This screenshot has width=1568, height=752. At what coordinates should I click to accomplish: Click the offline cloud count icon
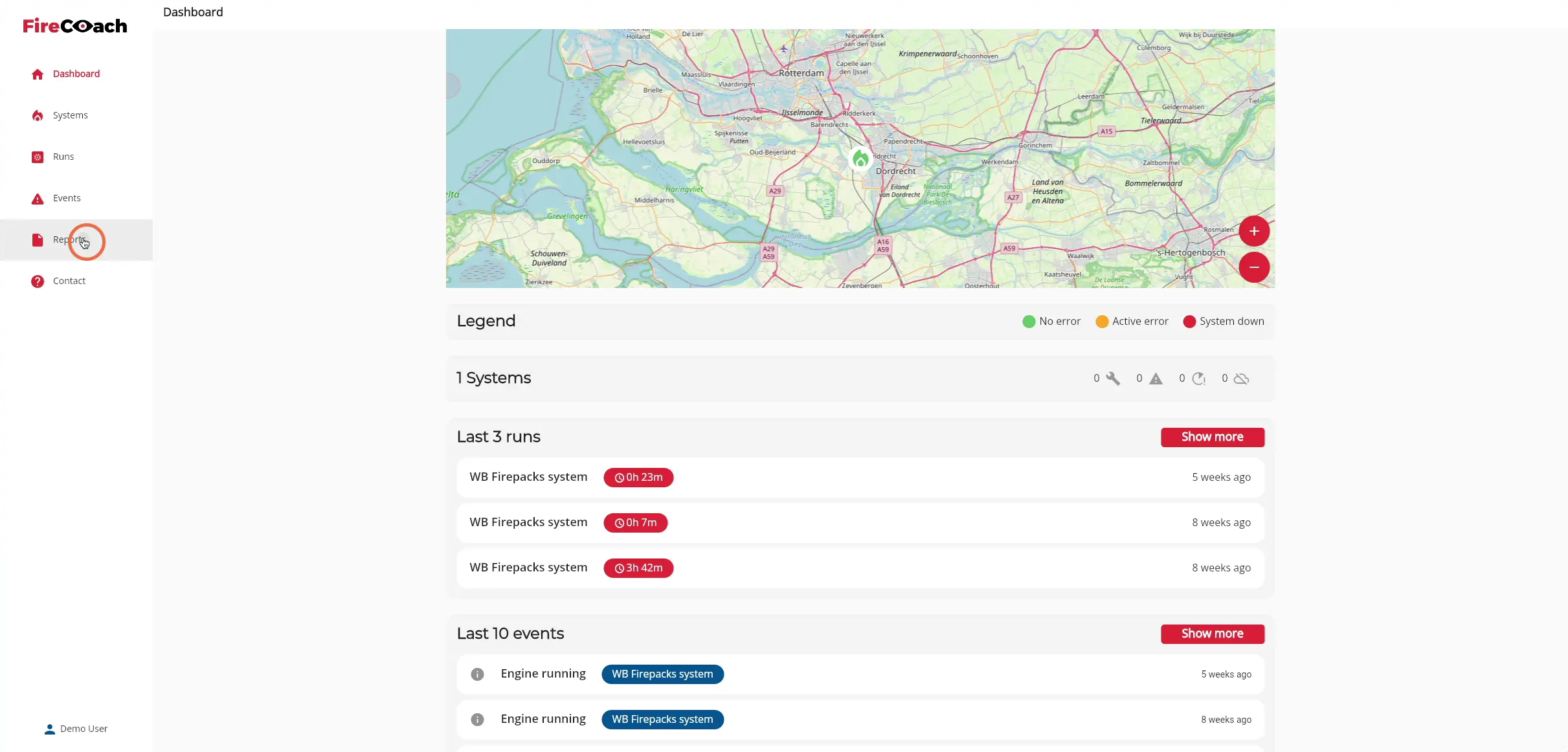(x=1241, y=379)
